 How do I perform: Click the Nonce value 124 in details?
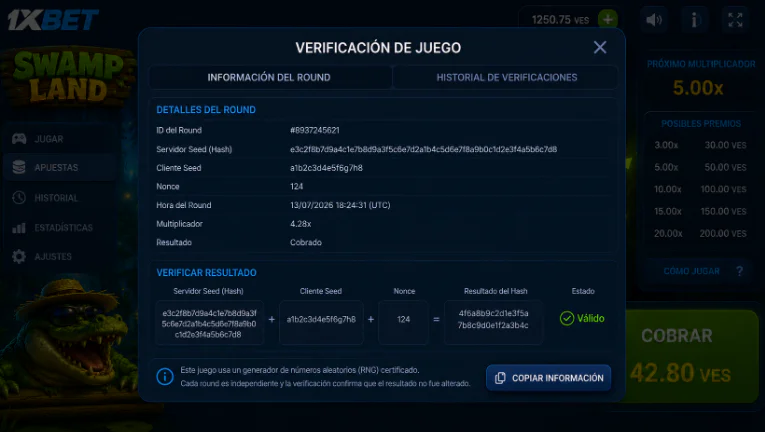point(297,186)
